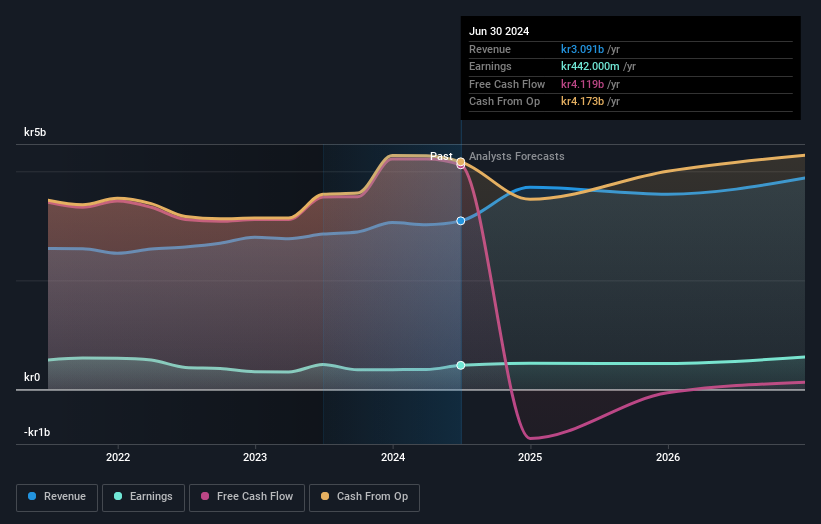Toggle the Earnings series legend button
The height and width of the screenshot is (524, 821).
click(x=143, y=497)
